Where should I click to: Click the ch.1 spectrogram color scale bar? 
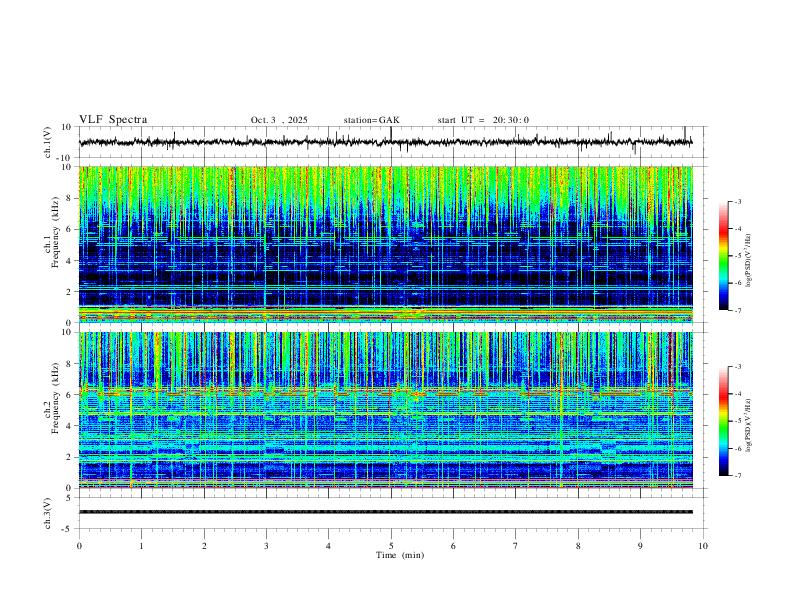723,256
